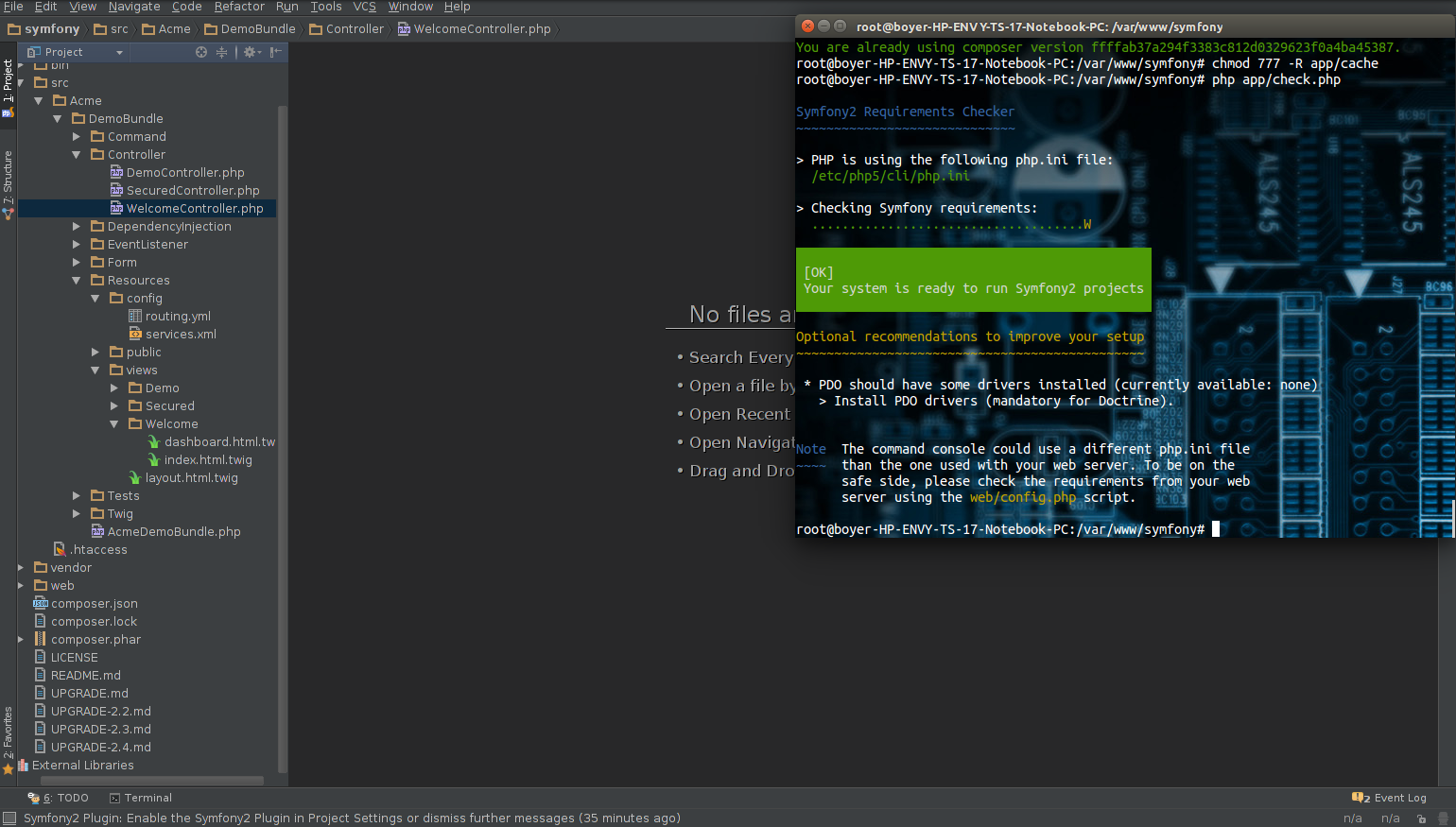Toggle the Structure tool window tab
Viewport: 1456px width, 827px height.
8,185
